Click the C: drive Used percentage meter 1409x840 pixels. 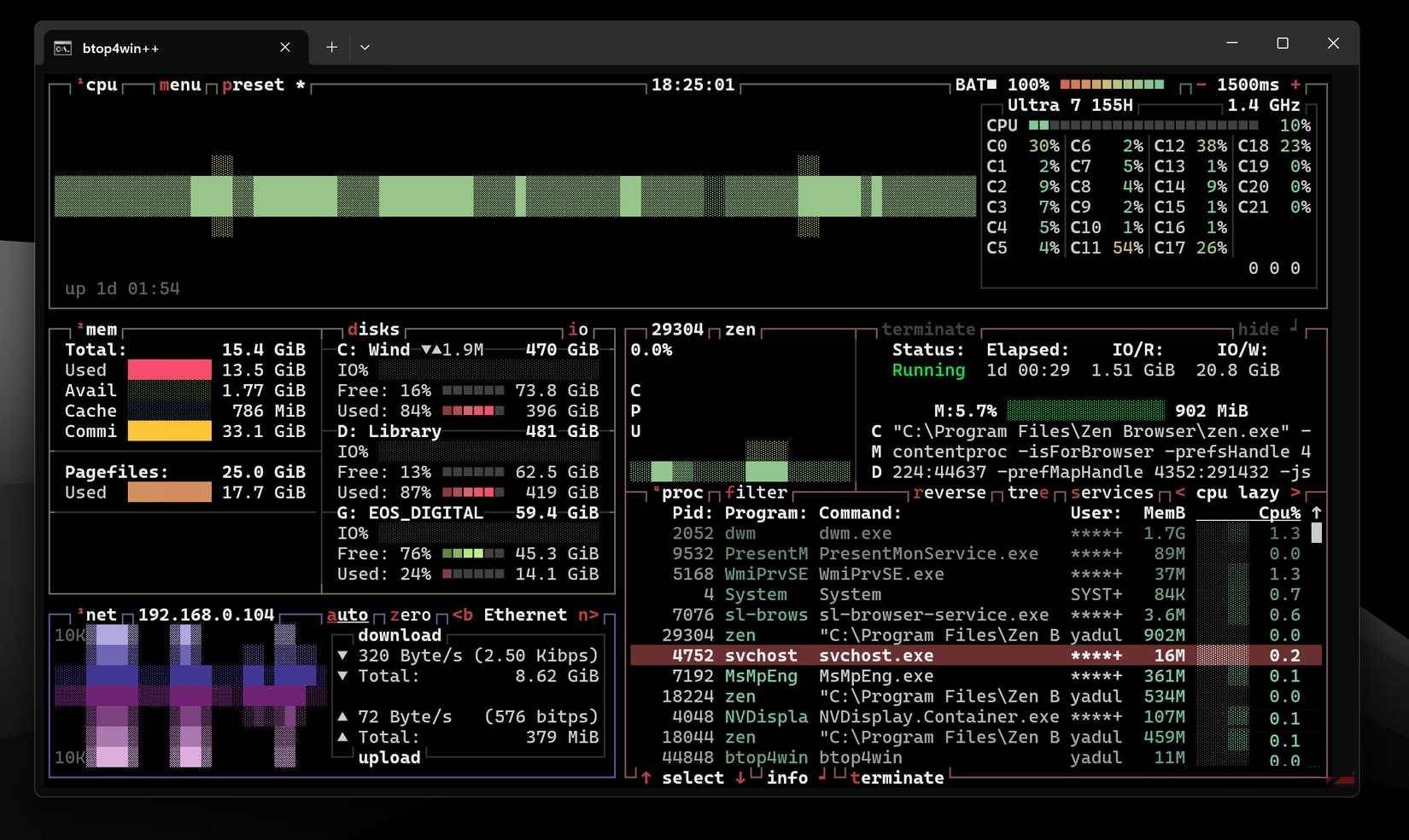(475, 411)
